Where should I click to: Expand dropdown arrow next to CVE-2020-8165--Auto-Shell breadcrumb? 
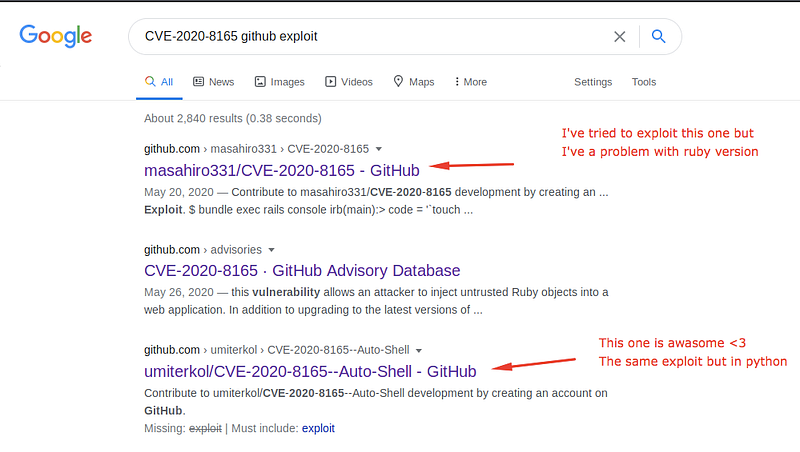point(419,350)
